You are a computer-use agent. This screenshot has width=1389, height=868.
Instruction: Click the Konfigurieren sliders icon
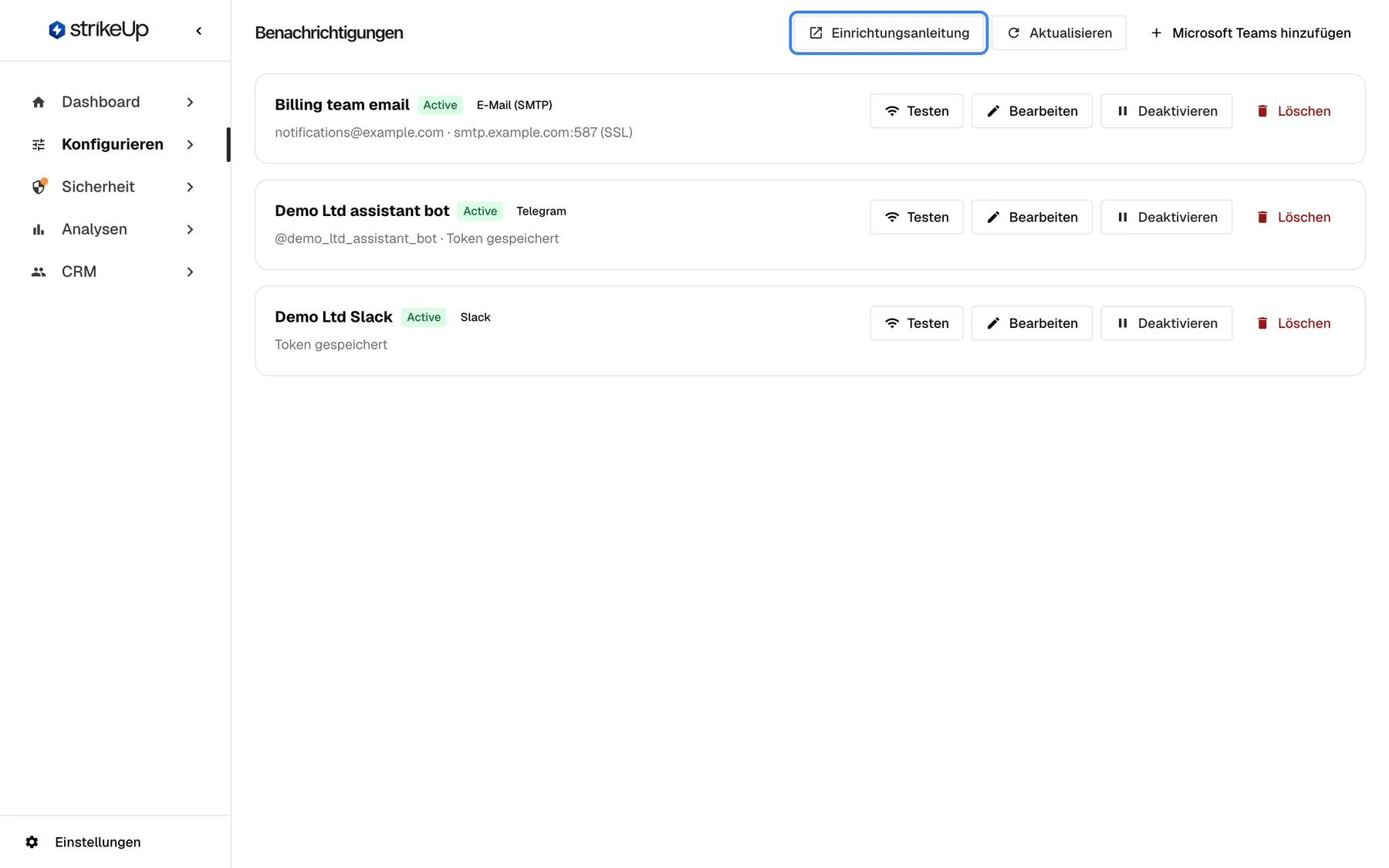pos(39,144)
